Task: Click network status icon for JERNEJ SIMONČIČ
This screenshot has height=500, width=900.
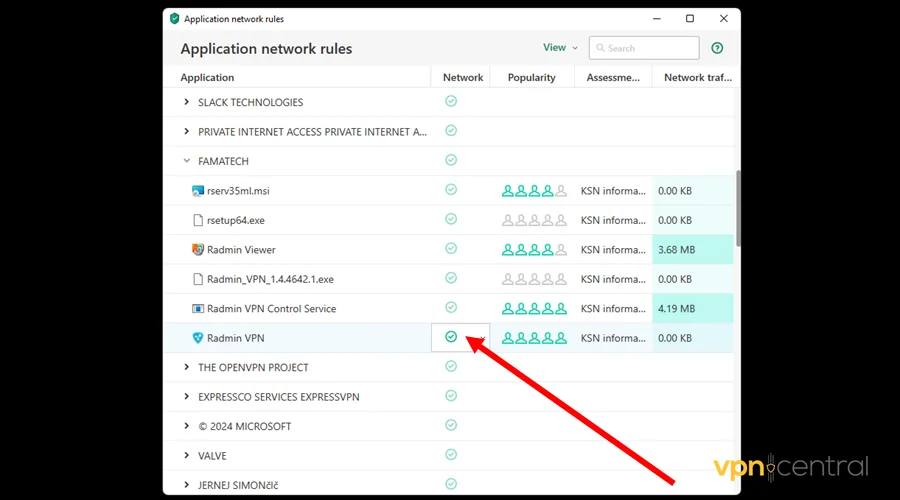Action: click(x=451, y=484)
